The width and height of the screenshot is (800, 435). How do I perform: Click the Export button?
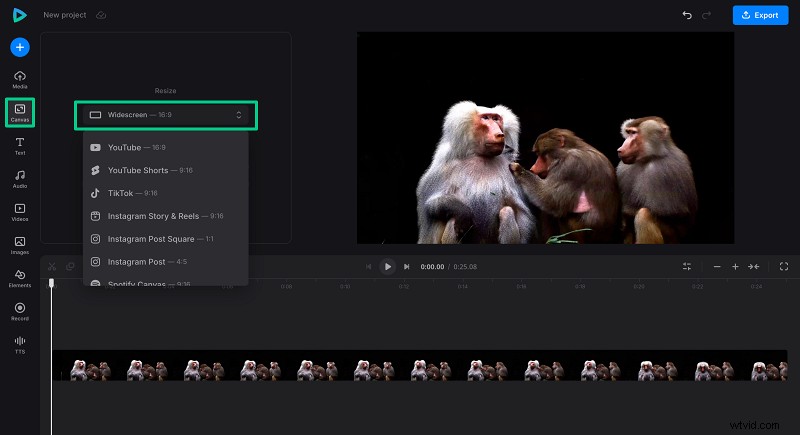click(760, 15)
